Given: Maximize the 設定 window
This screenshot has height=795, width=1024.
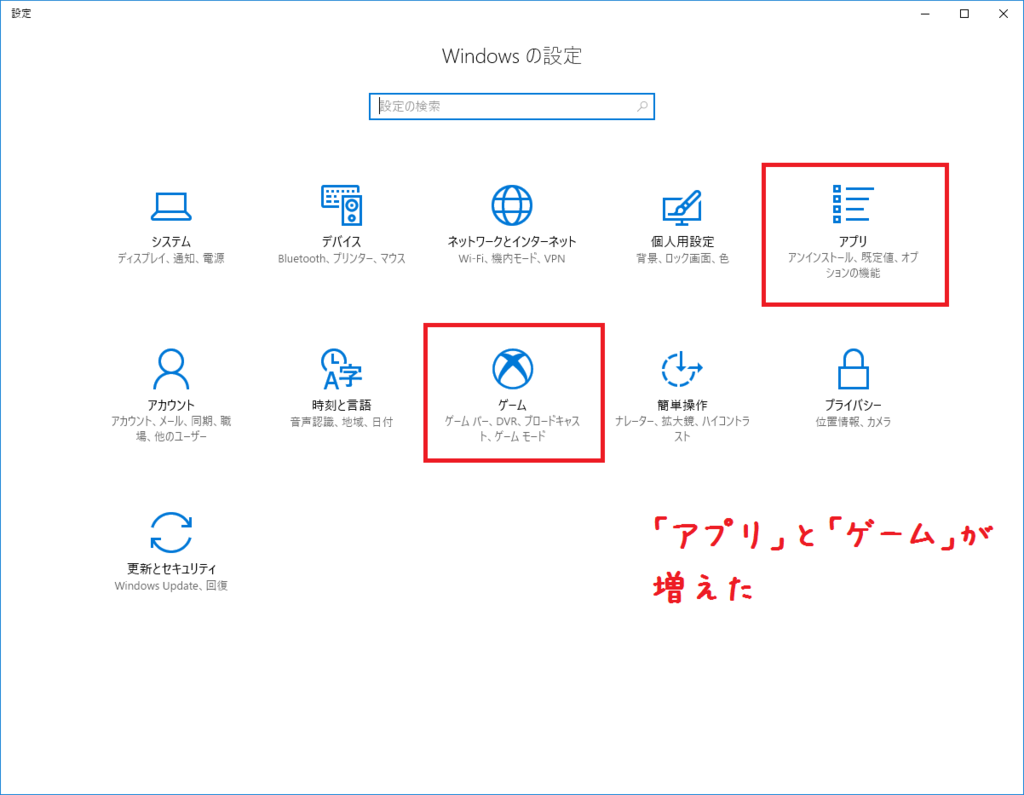Looking at the screenshot, I should pyautogui.click(x=964, y=14).
